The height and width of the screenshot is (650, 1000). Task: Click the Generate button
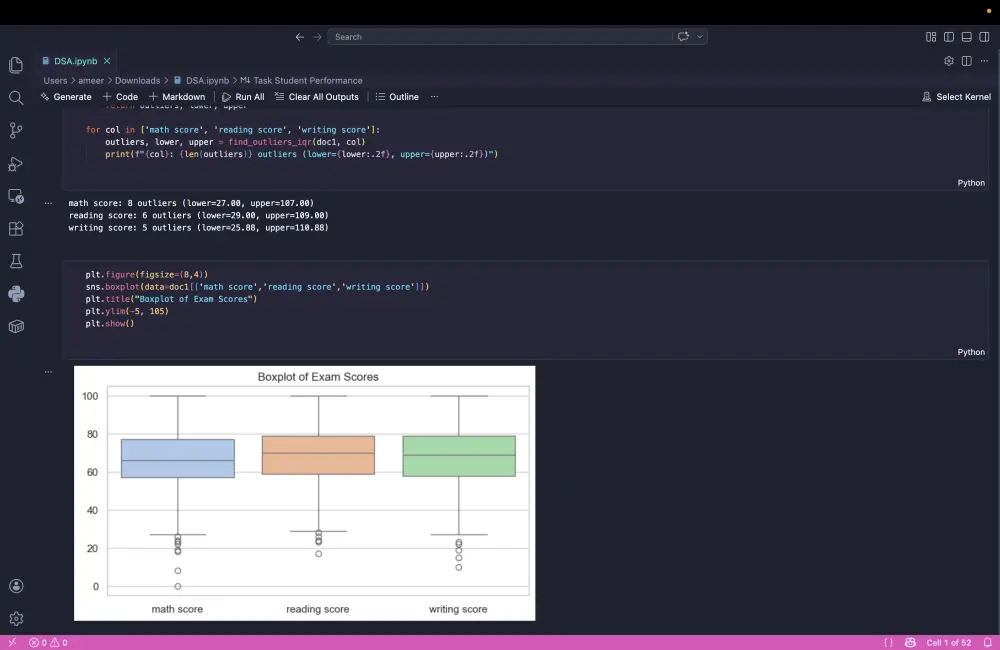point(66,97)
